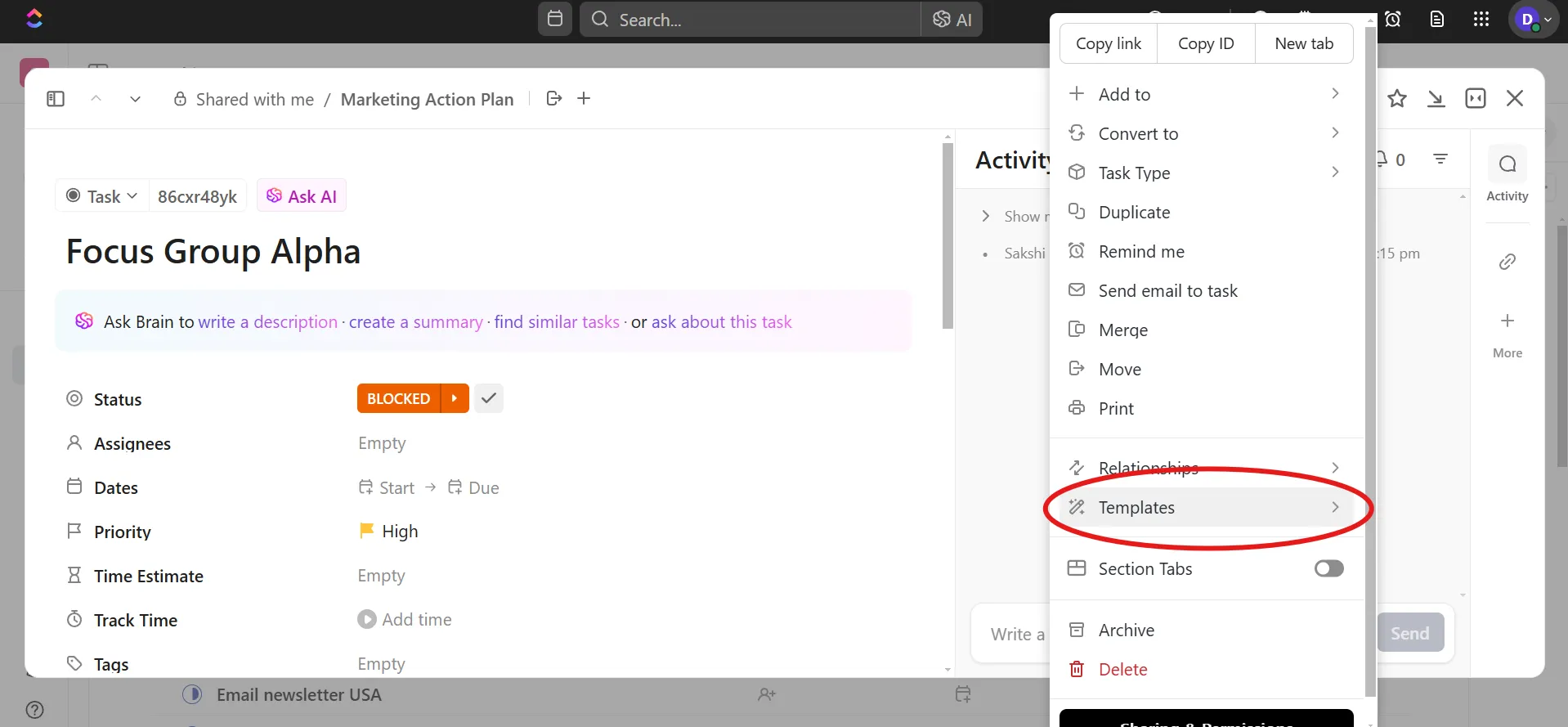Viewport: 1568px width, 727px height.
Task: Click the 'write a description' link
Action: [268, 322]
